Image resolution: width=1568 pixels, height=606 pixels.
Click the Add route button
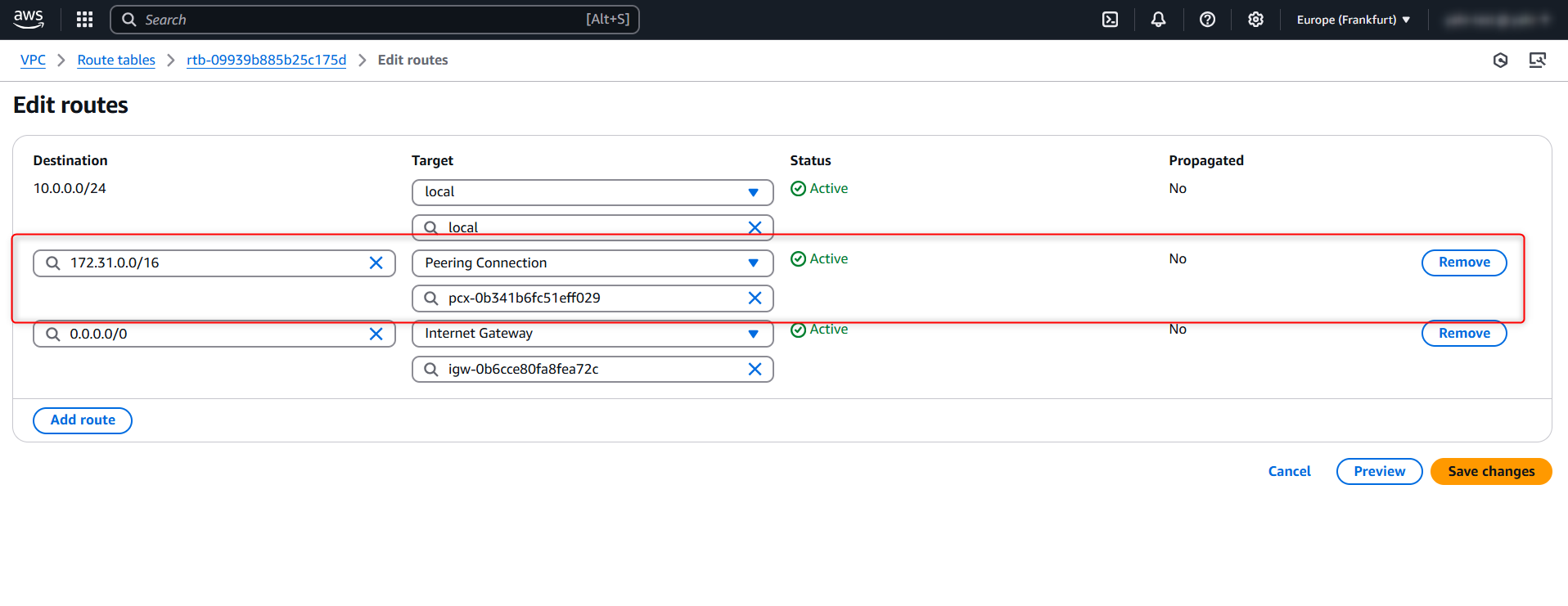(x=83, y=420)
